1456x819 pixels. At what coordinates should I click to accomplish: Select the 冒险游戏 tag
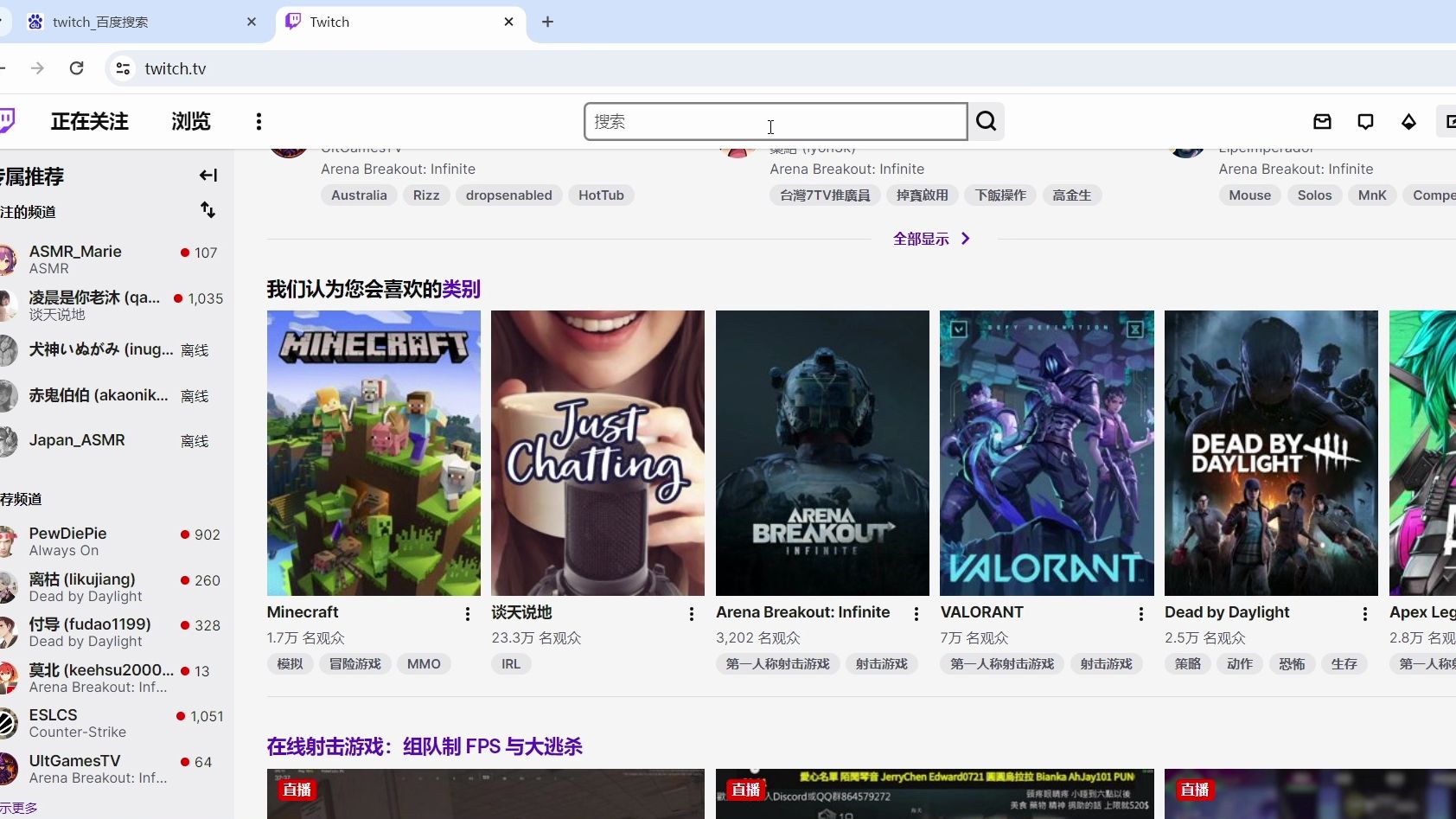(355, 664)
